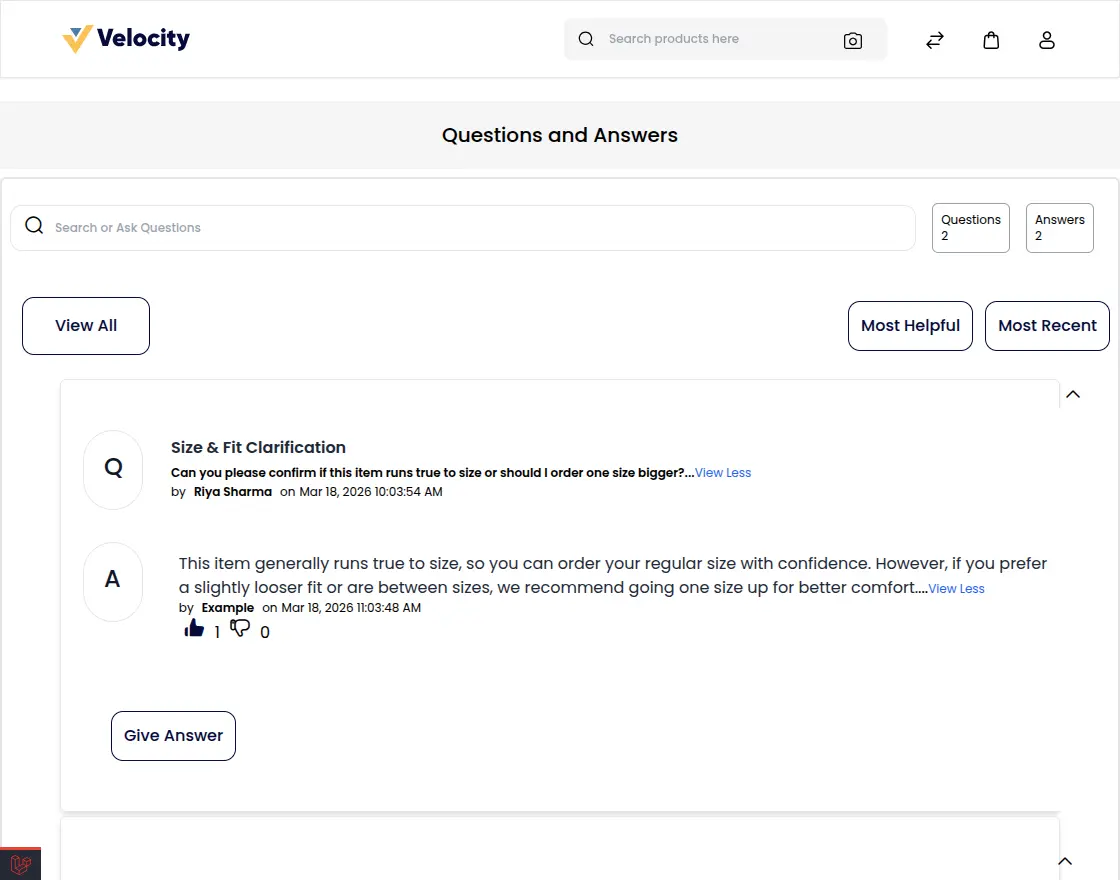Select the View All filter
Viewport: 1120px width, 880px height.
click(x=85, y=325)
